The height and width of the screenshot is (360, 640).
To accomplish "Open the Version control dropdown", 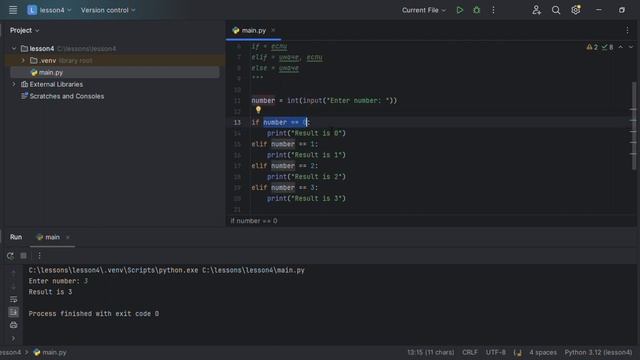I will [x=108, y=10].
